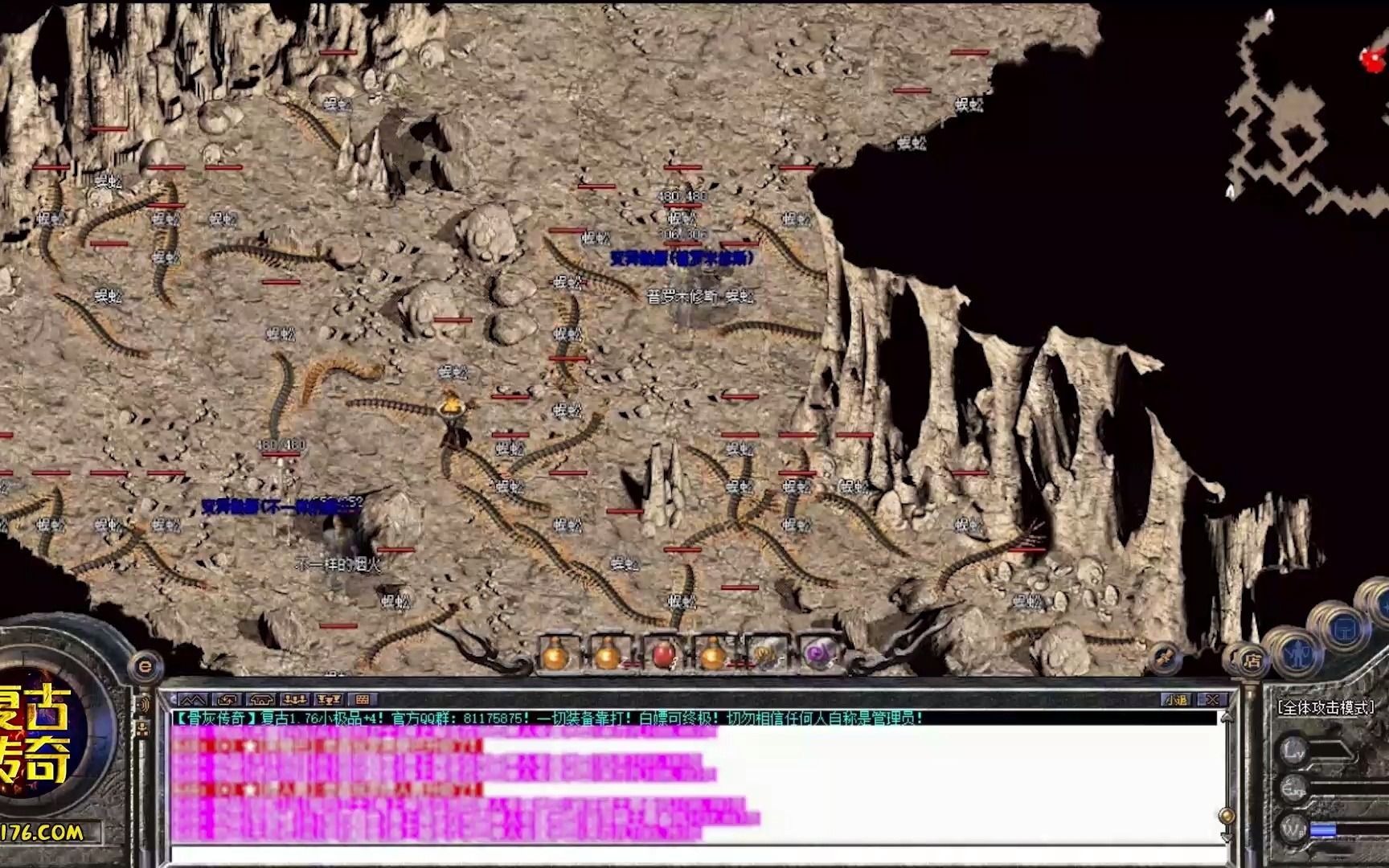Image resolution: width=1389 pixels, height=868 pixels.
Task: Click the mountain-shaped chat toolbar icon
Action: coord(193,699)
